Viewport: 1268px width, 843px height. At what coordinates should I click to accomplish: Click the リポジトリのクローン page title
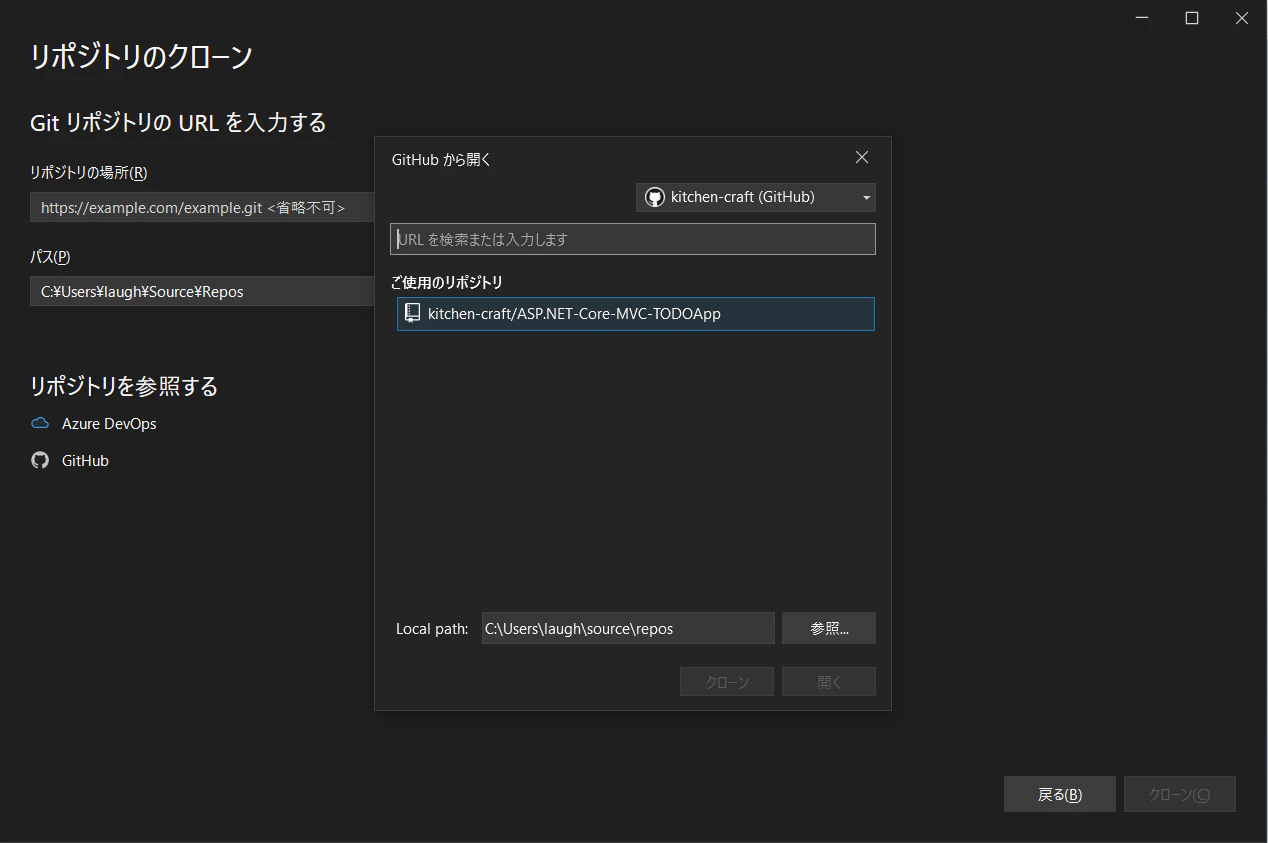[x=141, y=56]
